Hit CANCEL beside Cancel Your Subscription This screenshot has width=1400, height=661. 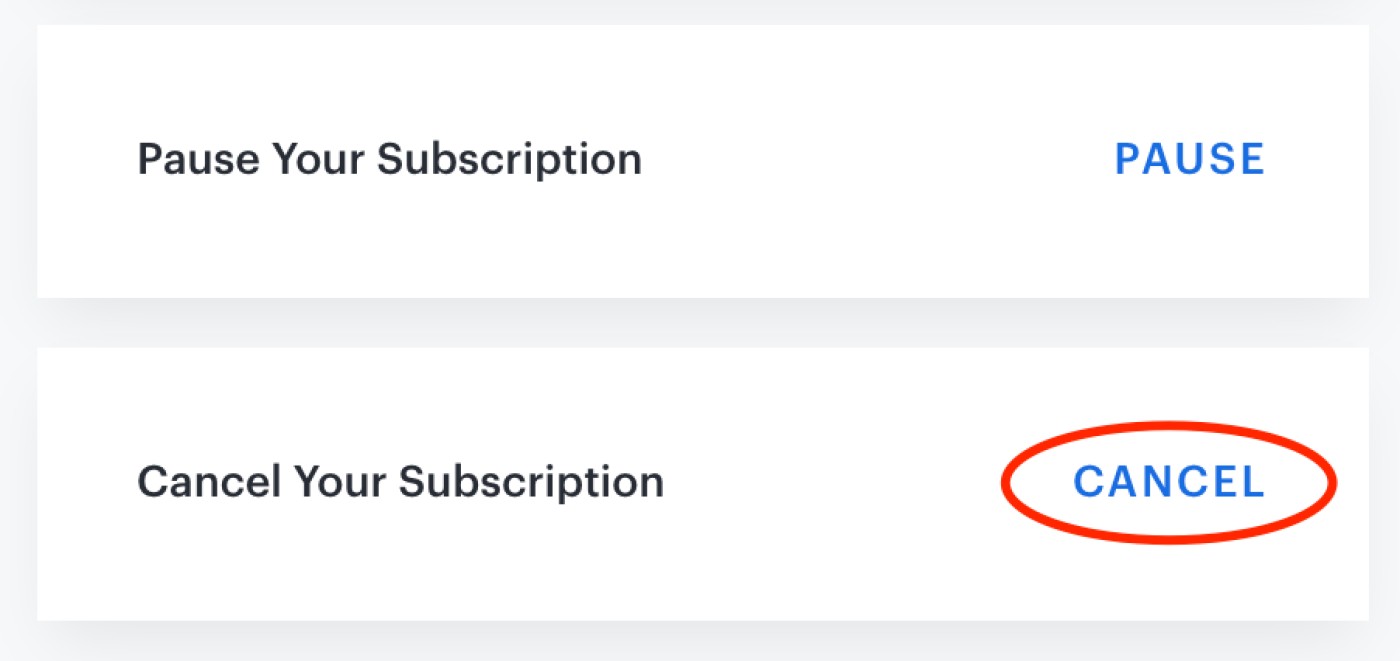[1169, 482]
